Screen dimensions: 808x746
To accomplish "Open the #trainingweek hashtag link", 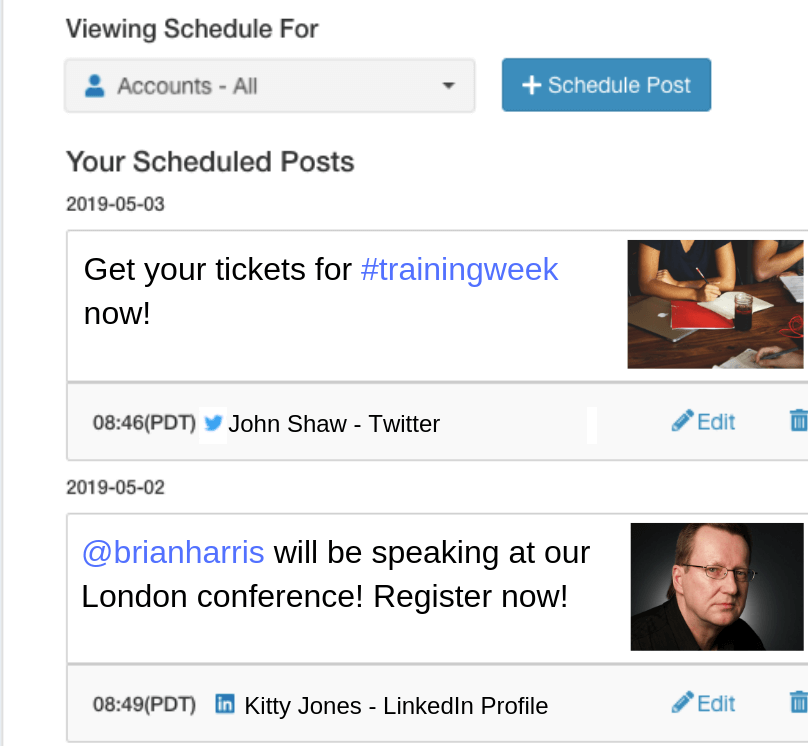I will click(459, 270).
